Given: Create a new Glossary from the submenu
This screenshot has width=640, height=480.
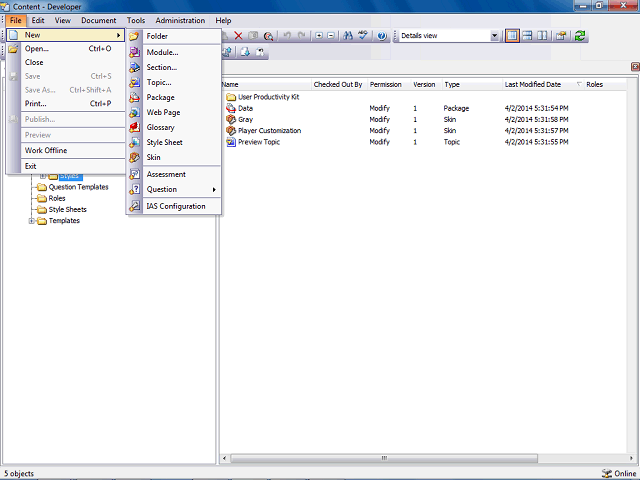Looking at the screenshot, I should [x=174, y=127].
